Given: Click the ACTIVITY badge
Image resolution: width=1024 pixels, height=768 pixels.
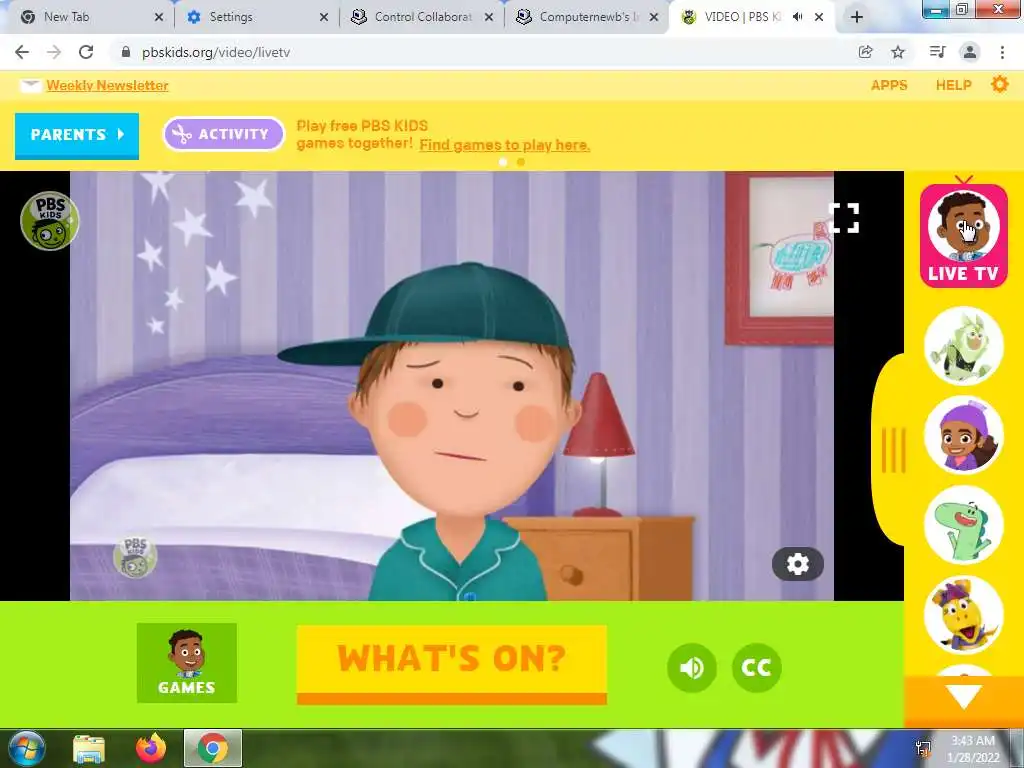Looking at the screenshot, I should click(x=223, y=134).
